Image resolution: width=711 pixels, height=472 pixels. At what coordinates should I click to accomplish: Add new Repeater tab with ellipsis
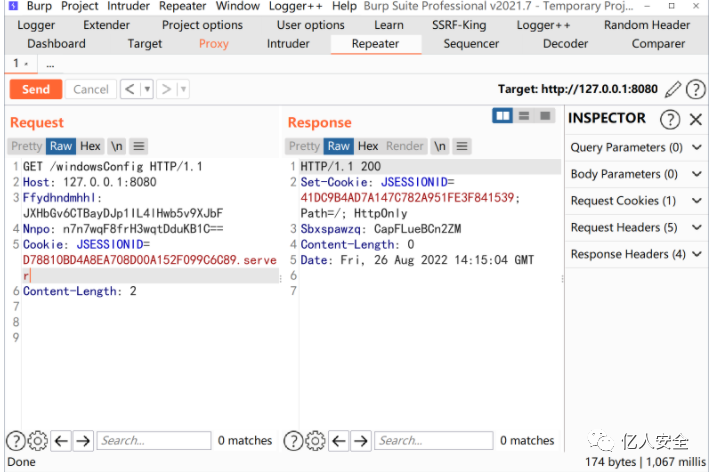[50, 65]
